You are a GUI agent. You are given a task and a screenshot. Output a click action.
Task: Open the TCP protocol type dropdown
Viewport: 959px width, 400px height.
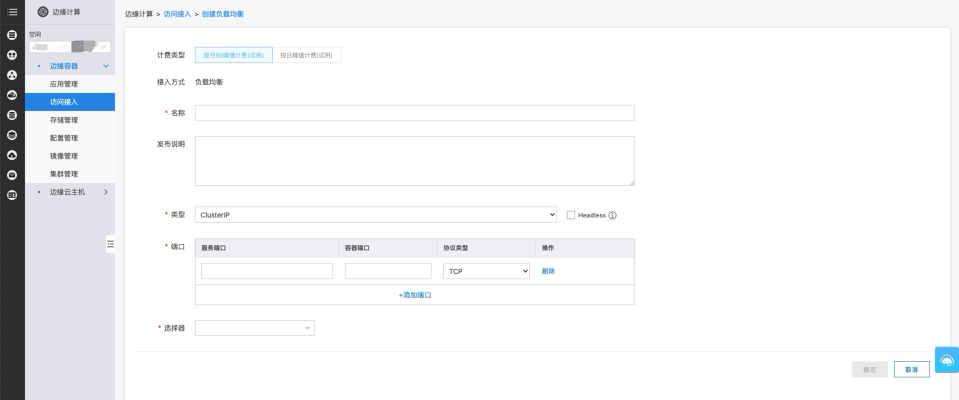click(486, 271)
